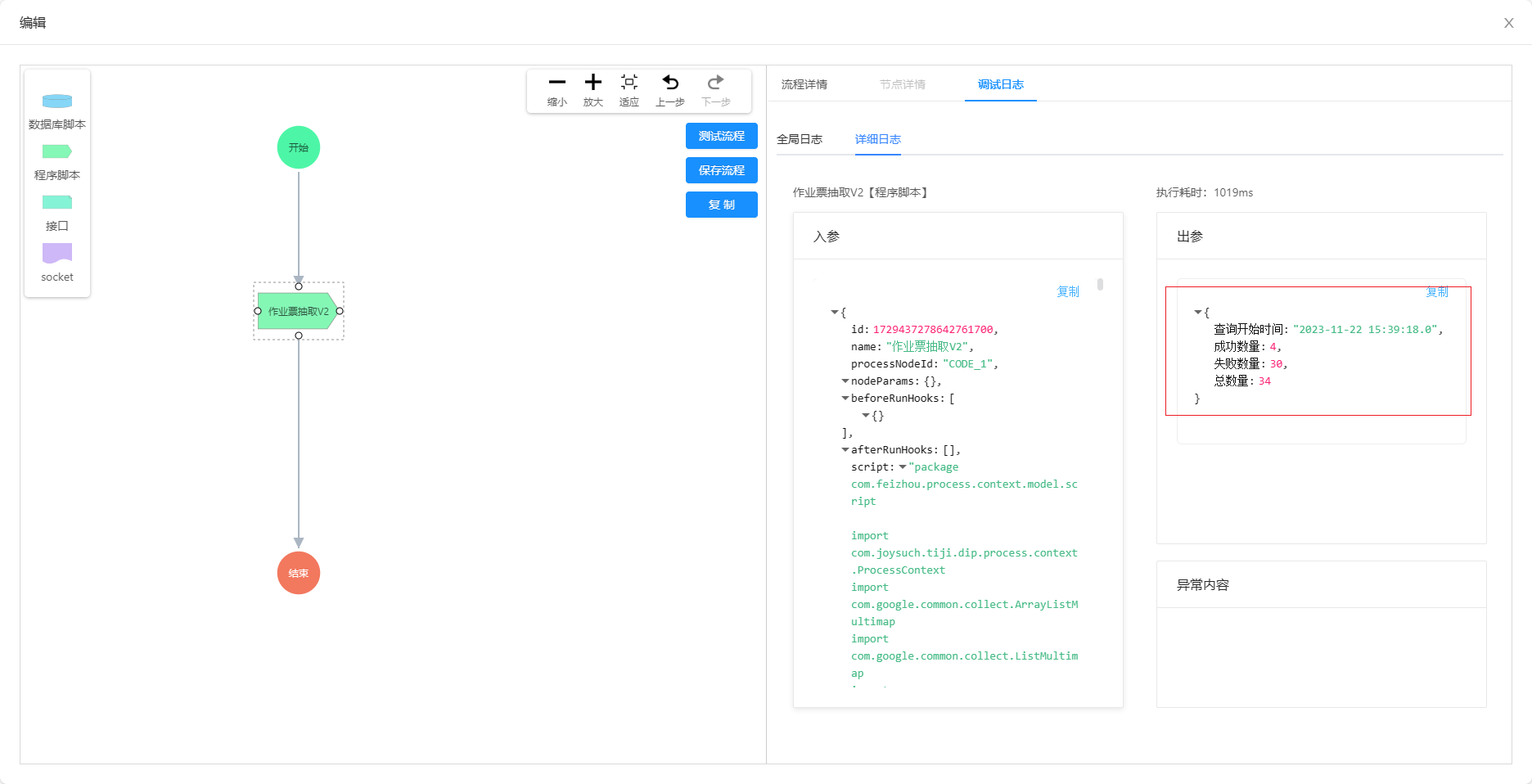Viewport: 1532px width, 784px height.
Task: Click the 执行耗时: 1019ms text
Action: [1204, 192]
